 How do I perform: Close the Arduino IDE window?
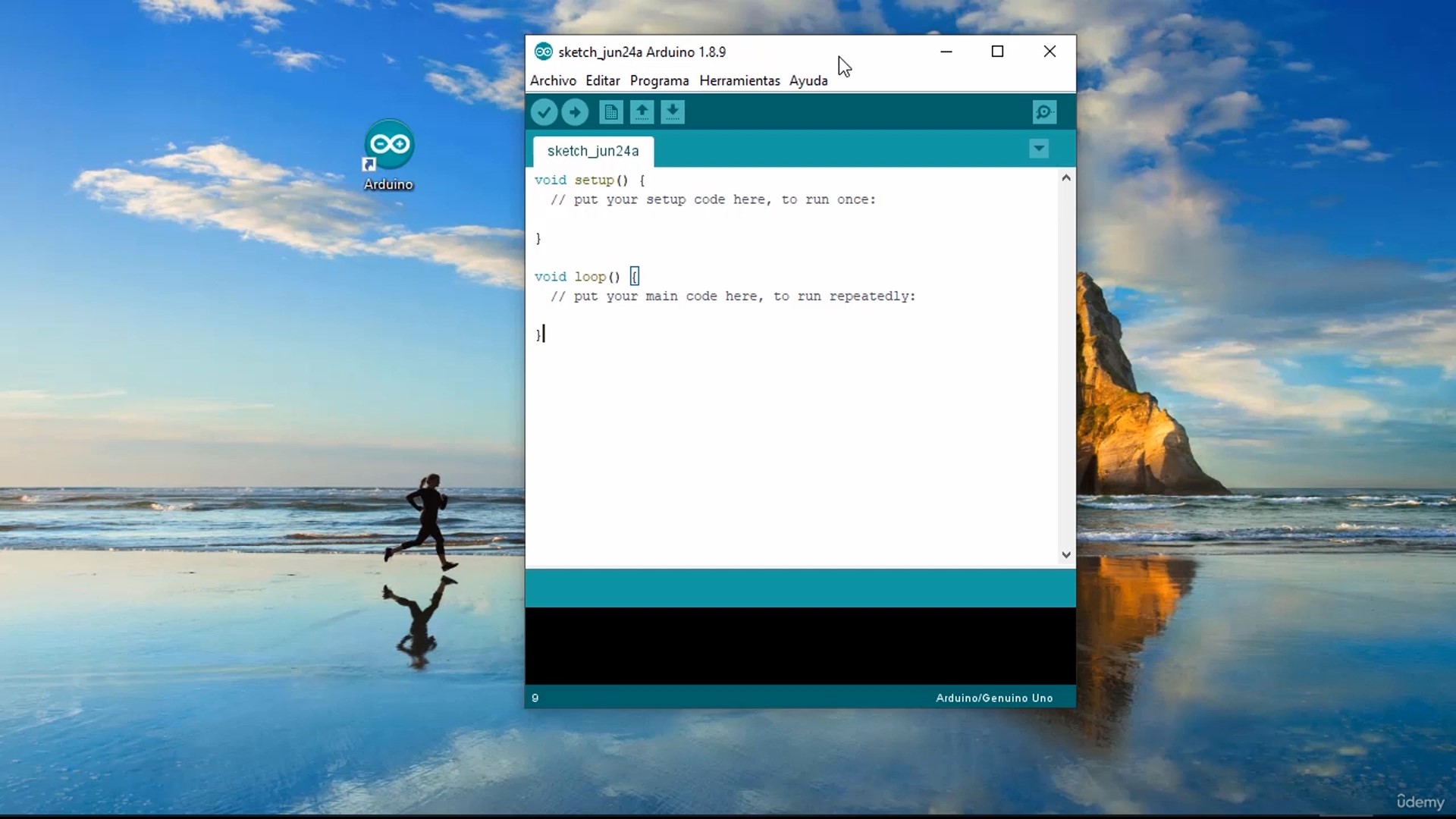click(x=1050, y=52)
